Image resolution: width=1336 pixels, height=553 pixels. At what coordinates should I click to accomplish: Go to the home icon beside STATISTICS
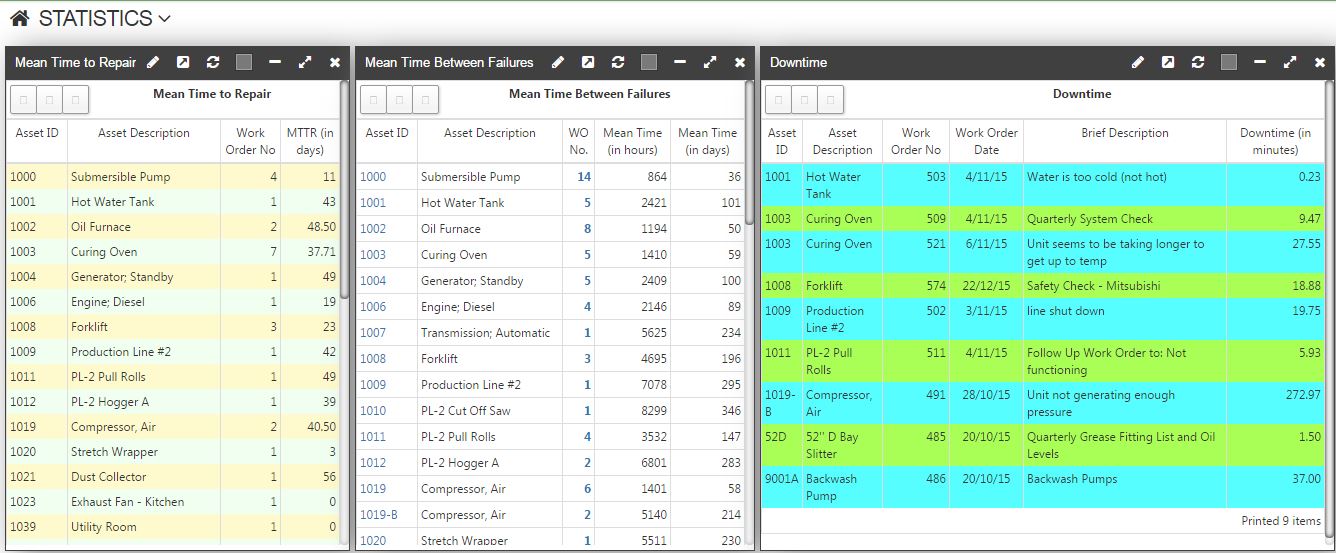tap(19, 18)
